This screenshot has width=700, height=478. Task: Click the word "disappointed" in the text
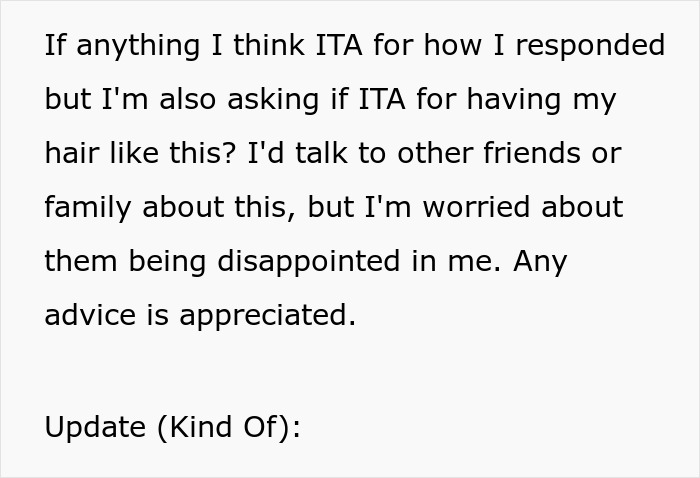pyautogui.click(x=308, y=262)
